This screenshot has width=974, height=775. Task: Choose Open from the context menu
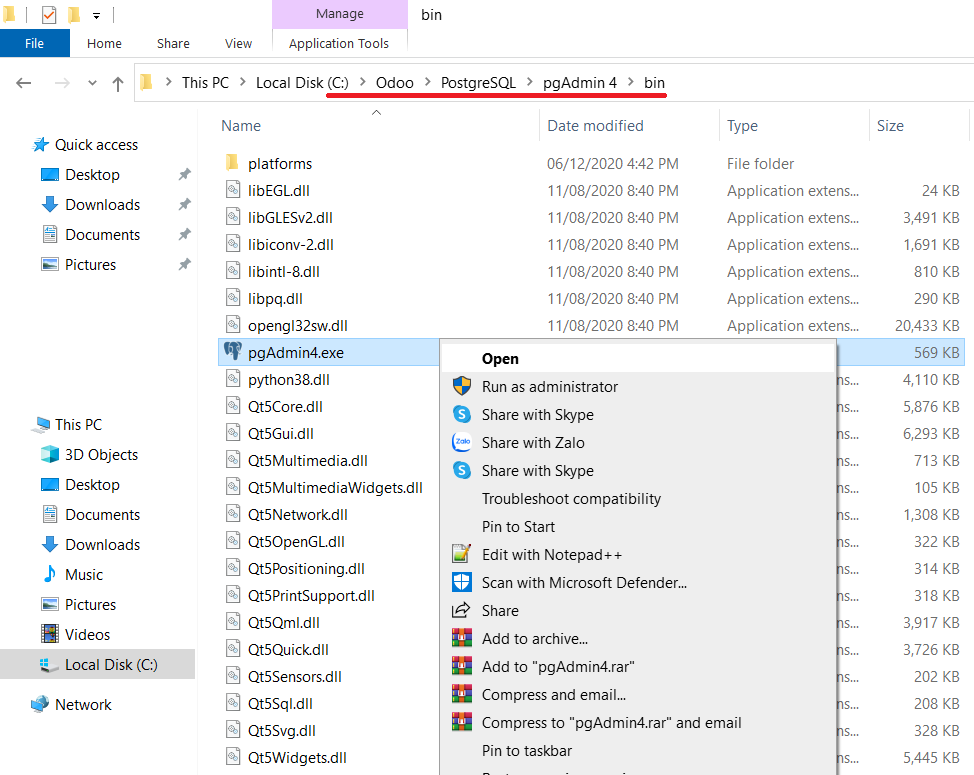click(x=637, y=358)
